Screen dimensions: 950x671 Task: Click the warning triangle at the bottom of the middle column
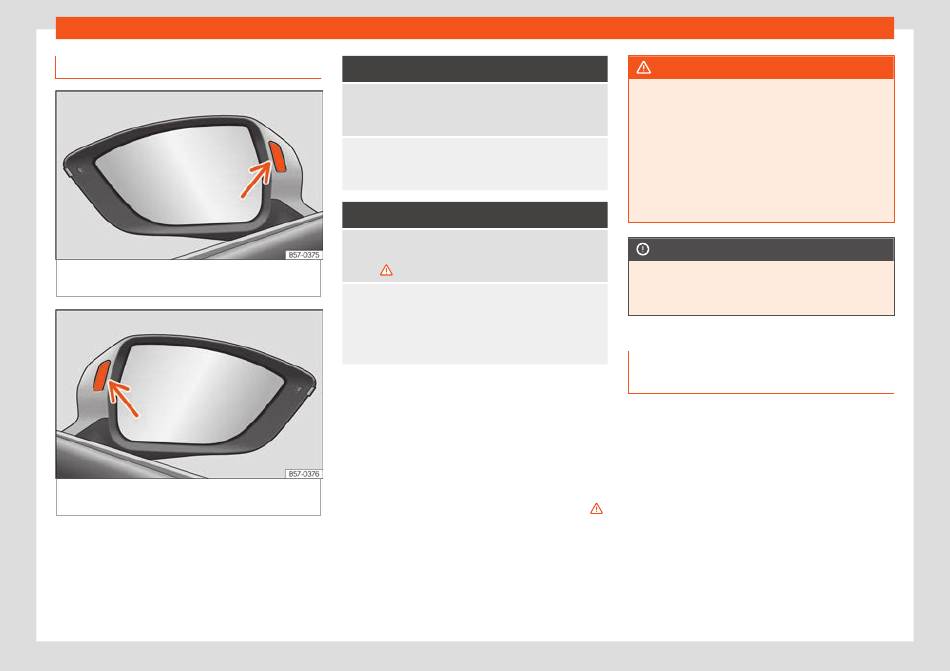596,509
